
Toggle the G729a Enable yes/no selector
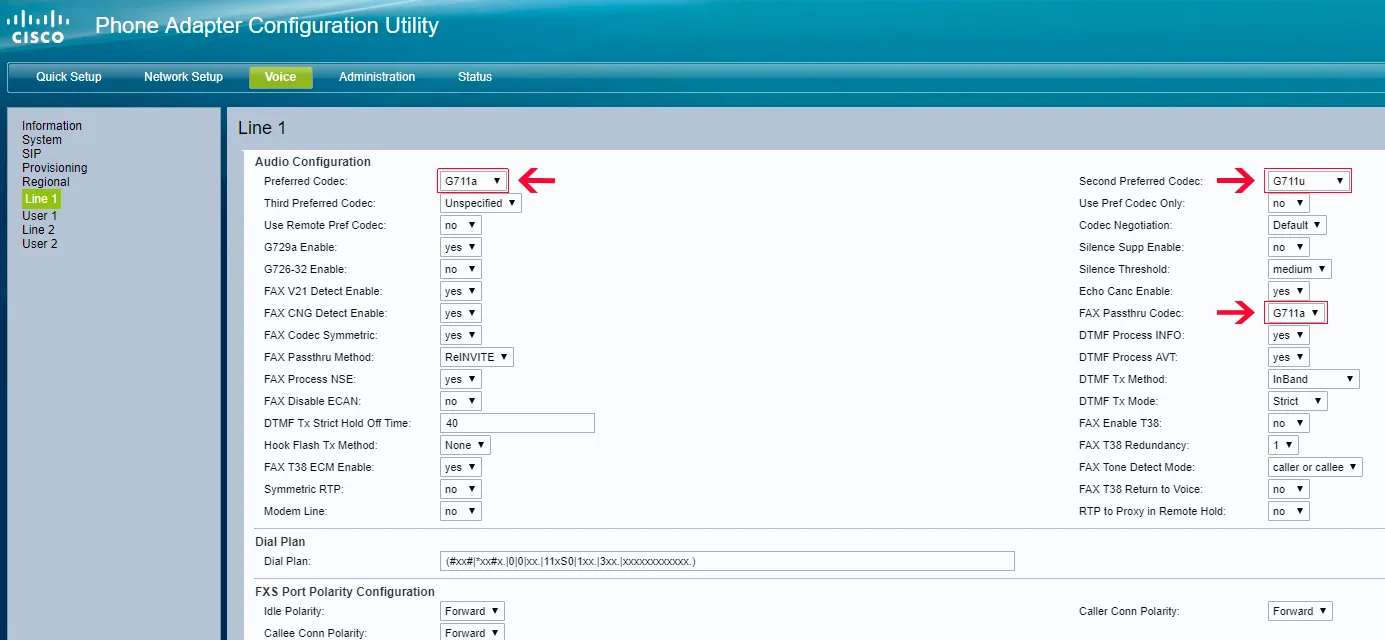tap(460, 247)
